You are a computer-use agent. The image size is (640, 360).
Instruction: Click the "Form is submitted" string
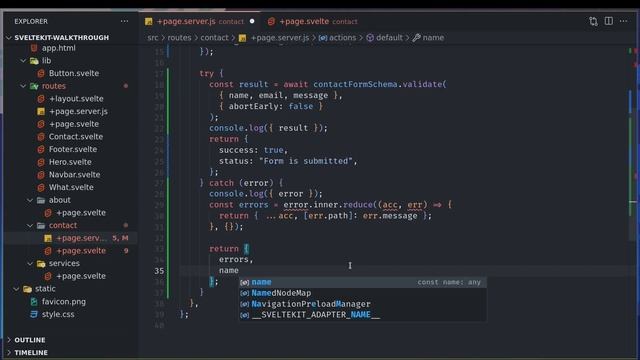(306, 161)
